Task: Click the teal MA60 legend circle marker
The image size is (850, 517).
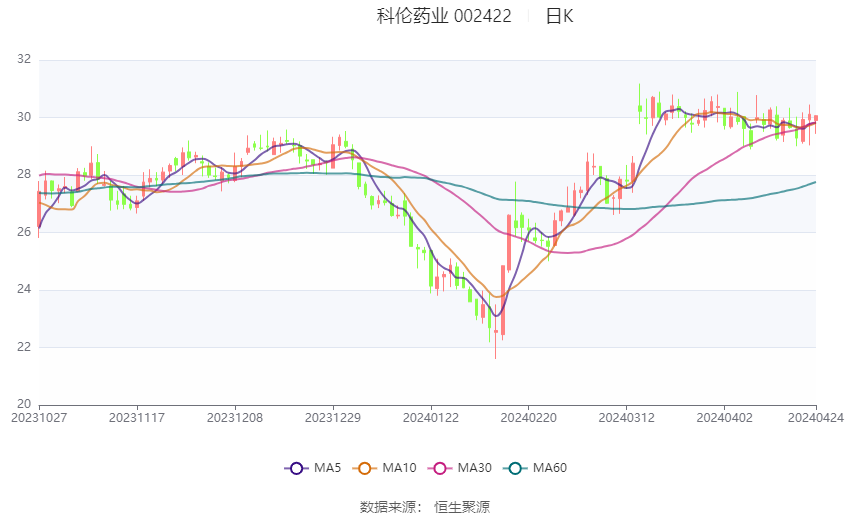Action: pos(516,468)
